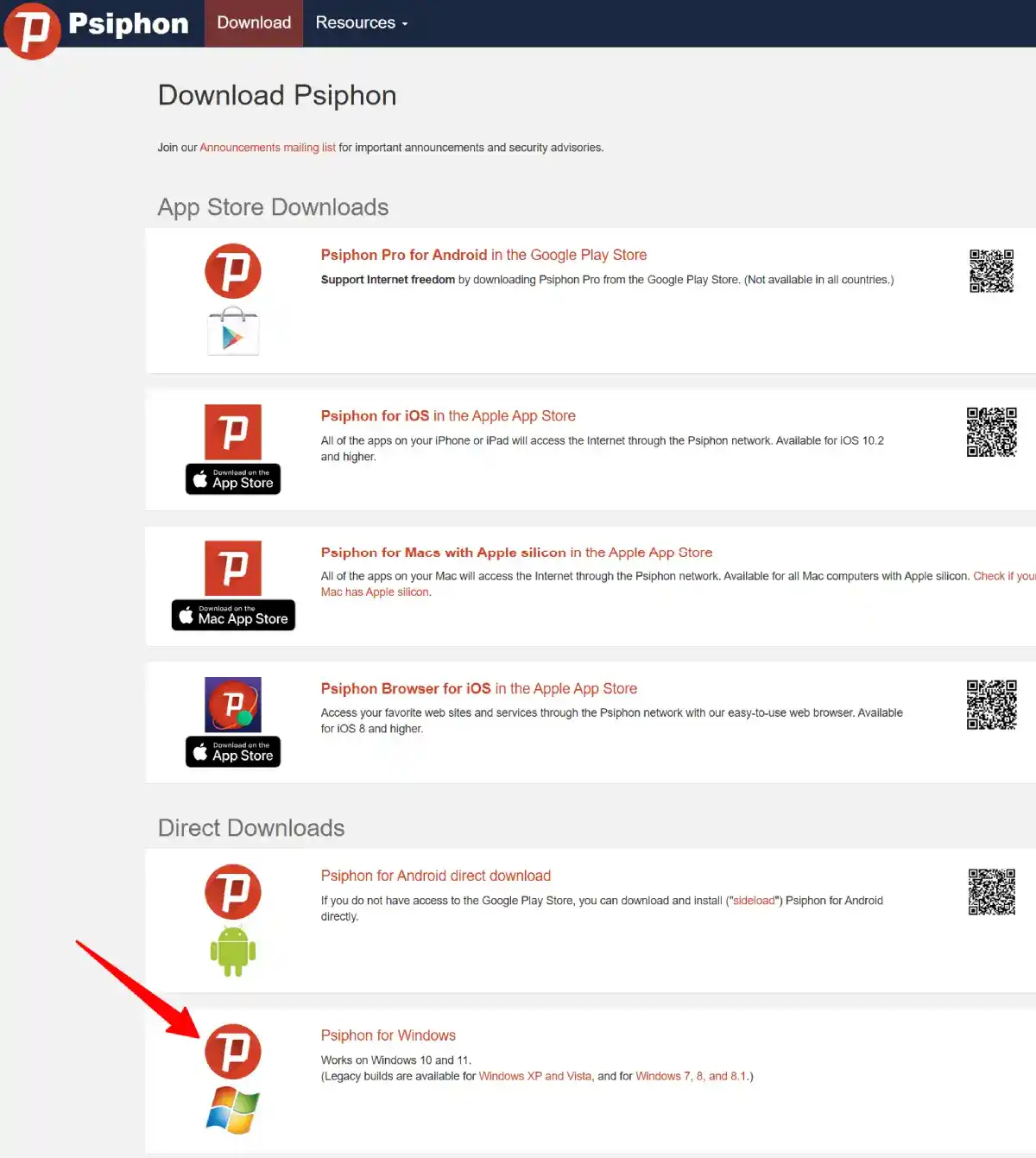Open Psiphon for Macs with Apple silicon link
The height and width of the screenshot is (1158, 1036).
tap(516, 552)
